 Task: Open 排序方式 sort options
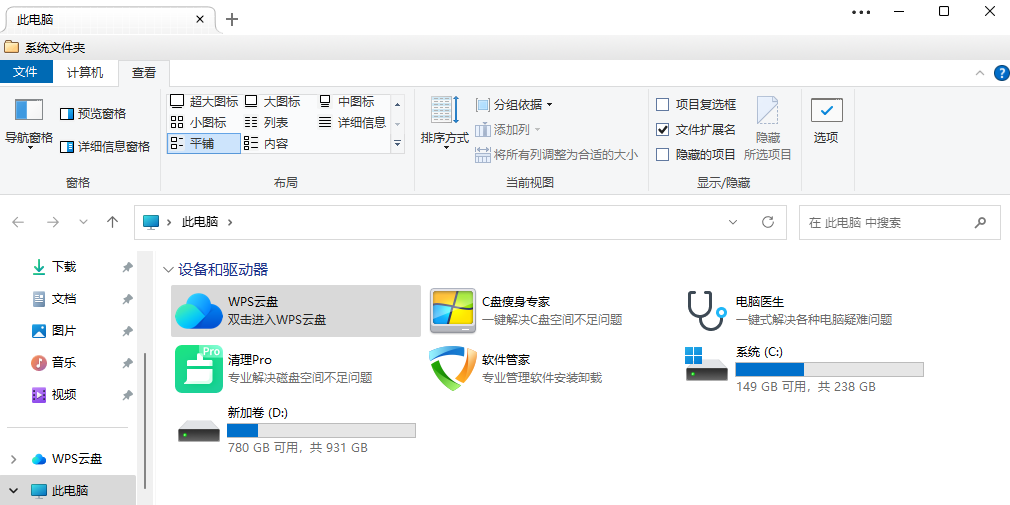[445, 124]
